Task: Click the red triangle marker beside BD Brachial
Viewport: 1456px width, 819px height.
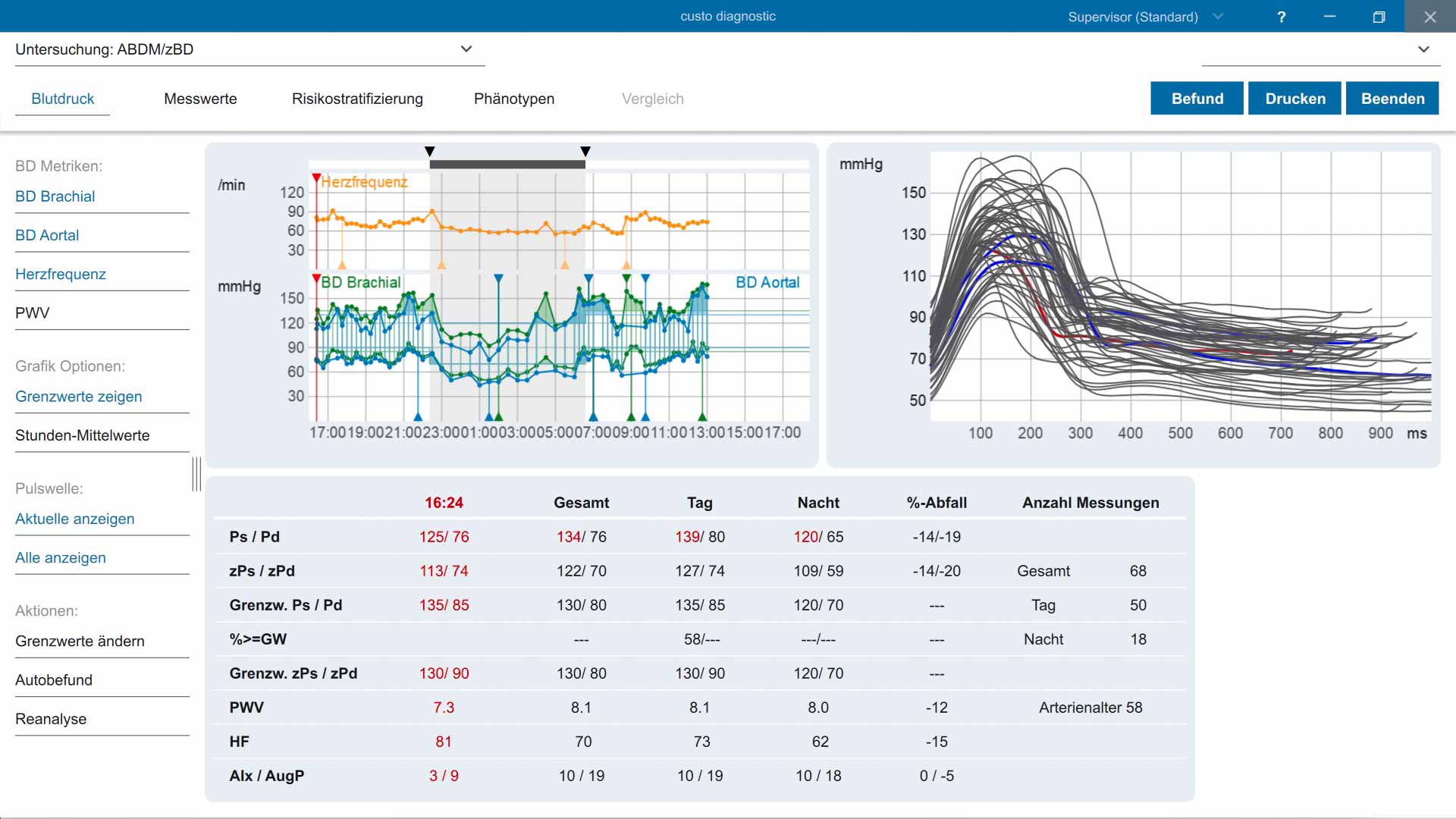Action: pos(316,280)
